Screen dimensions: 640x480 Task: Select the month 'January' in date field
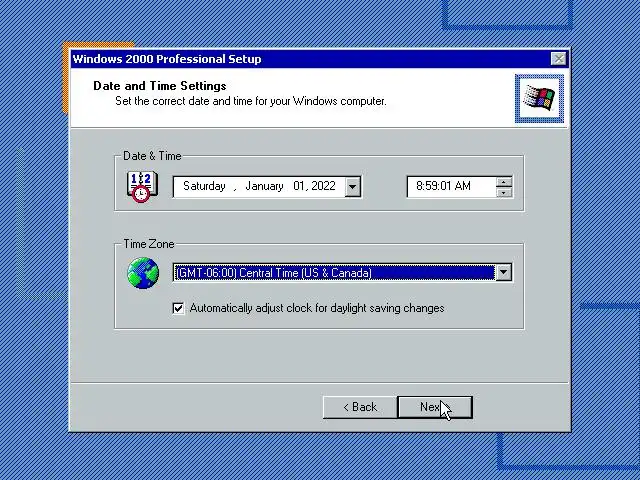[x=264, y=186]
